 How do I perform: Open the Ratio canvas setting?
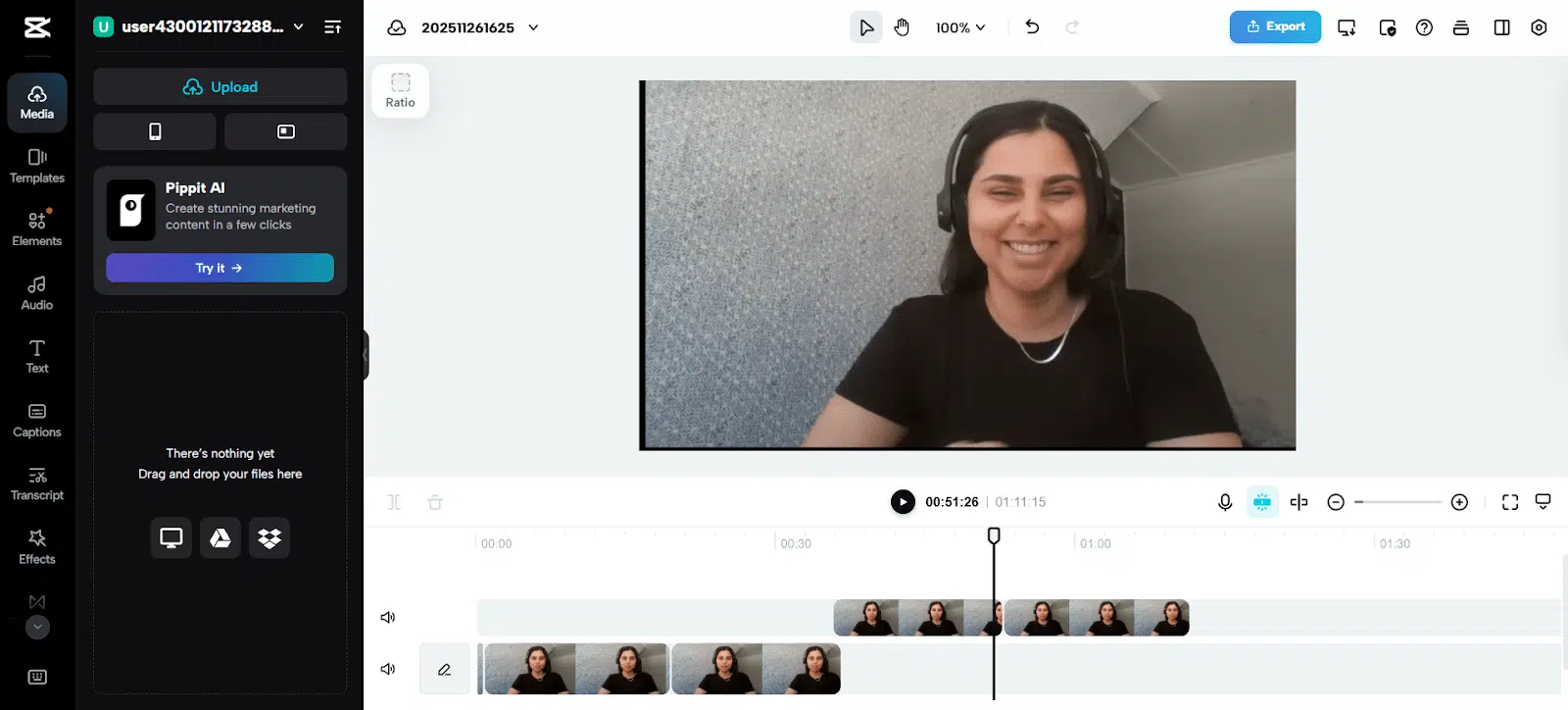[x=400, y=90]
